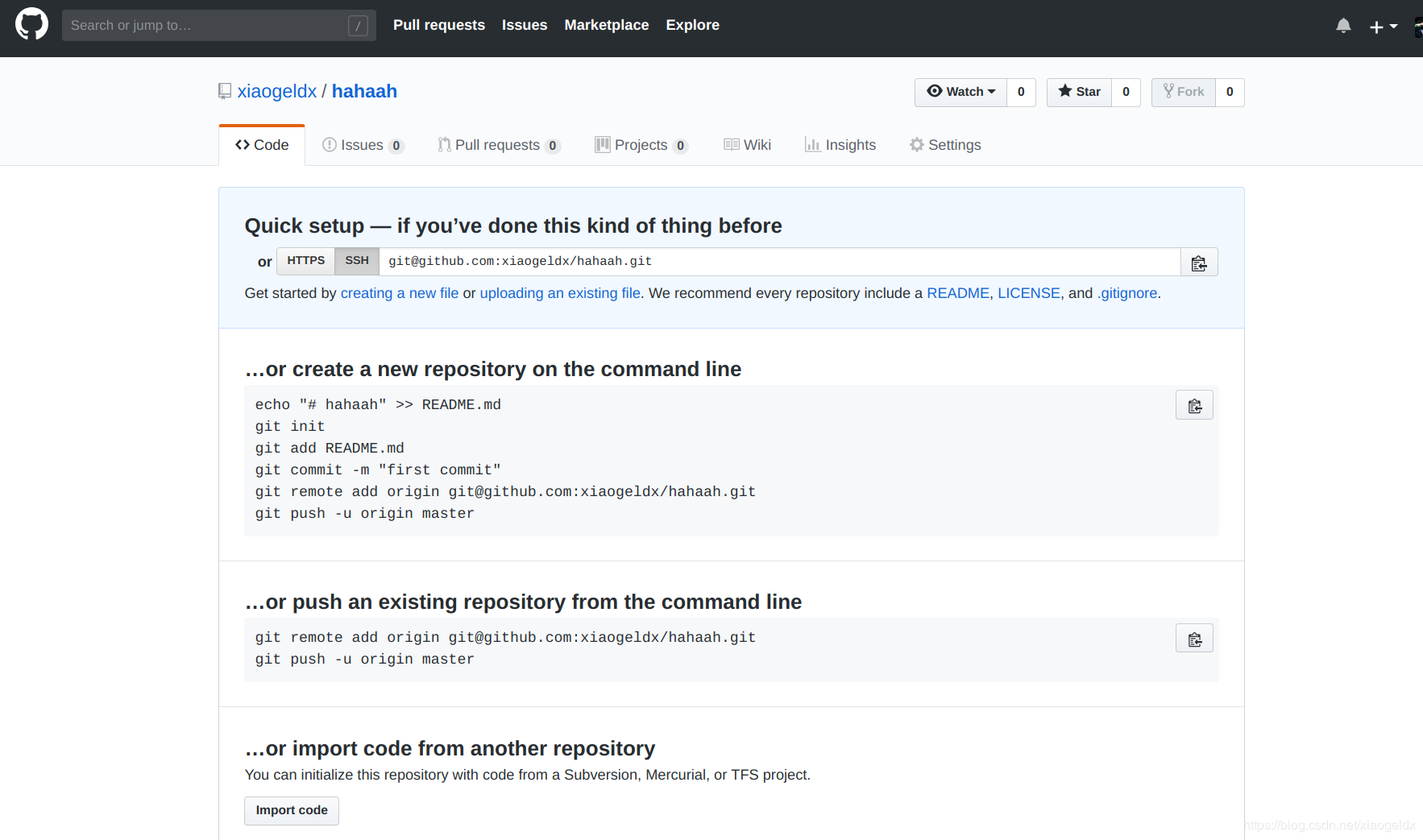Copy new repository commands to clipboard
The height and width of the screenshot is (840, 1423).
[1194, 405]
